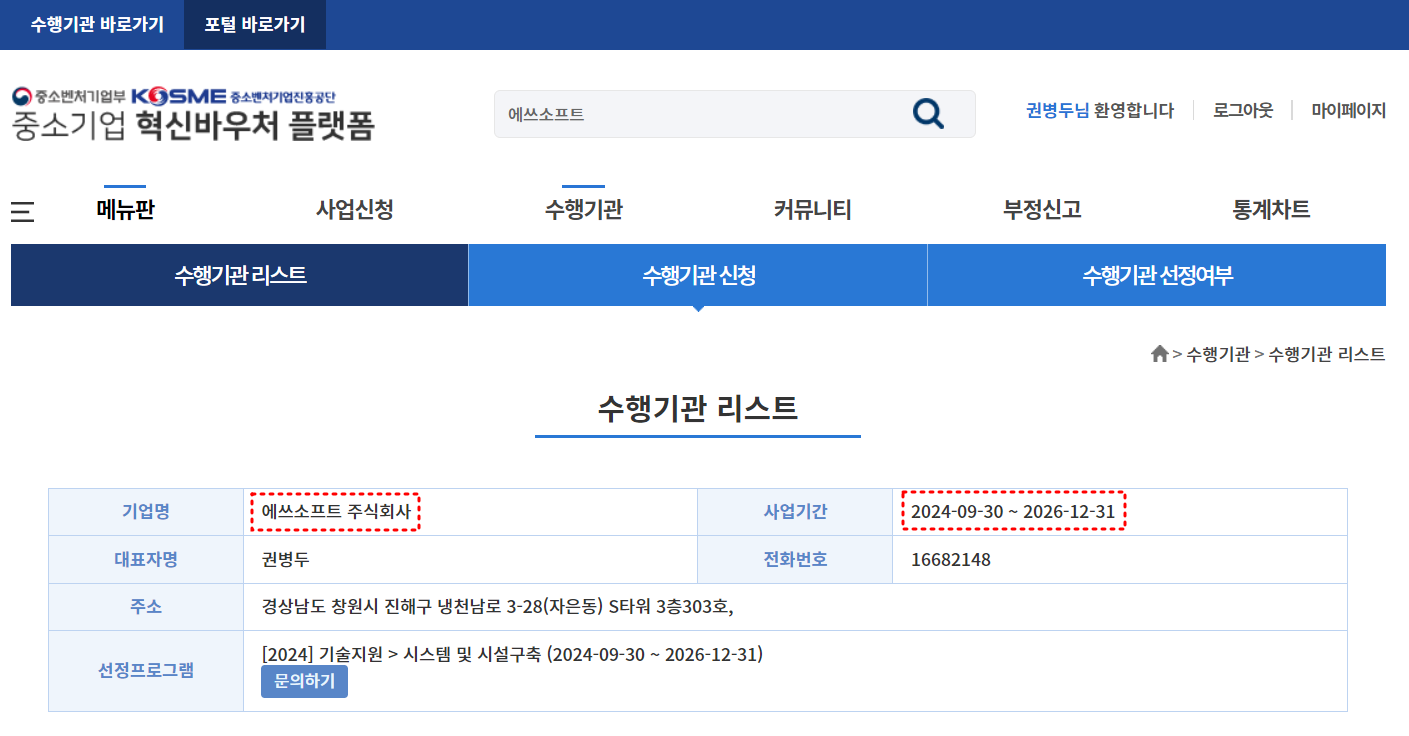Click the 주소 label cell
The height and width of the screenshot is (736, 1409).
pyautogui.click(x=146, y=607)
